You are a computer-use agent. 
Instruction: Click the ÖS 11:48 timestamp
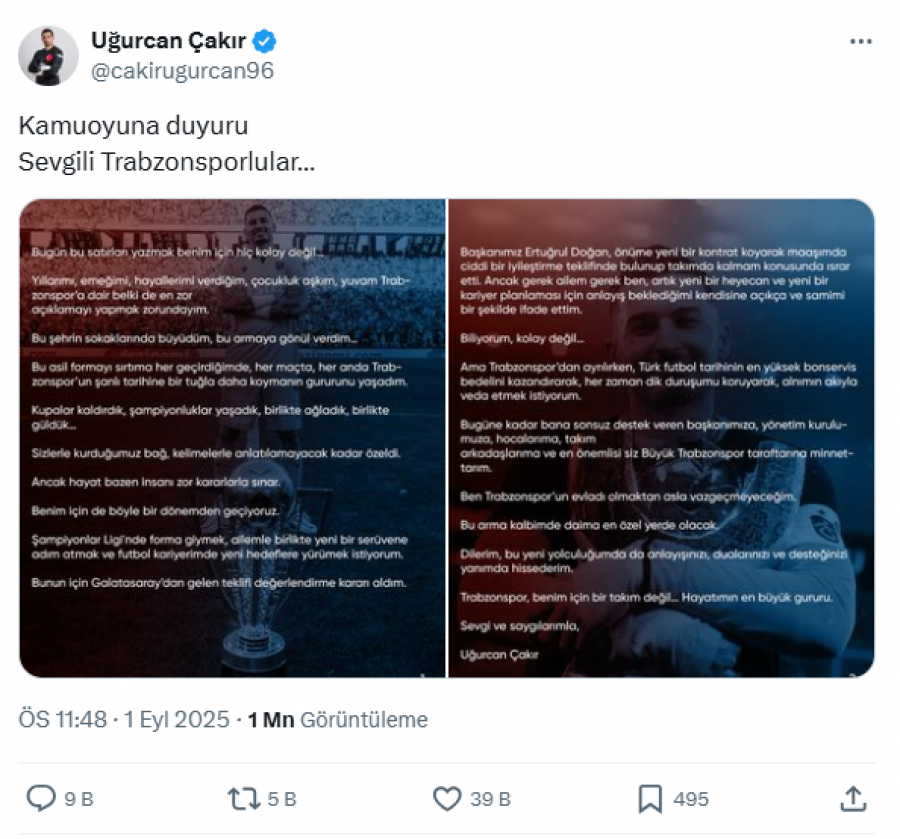coord(63,719)
